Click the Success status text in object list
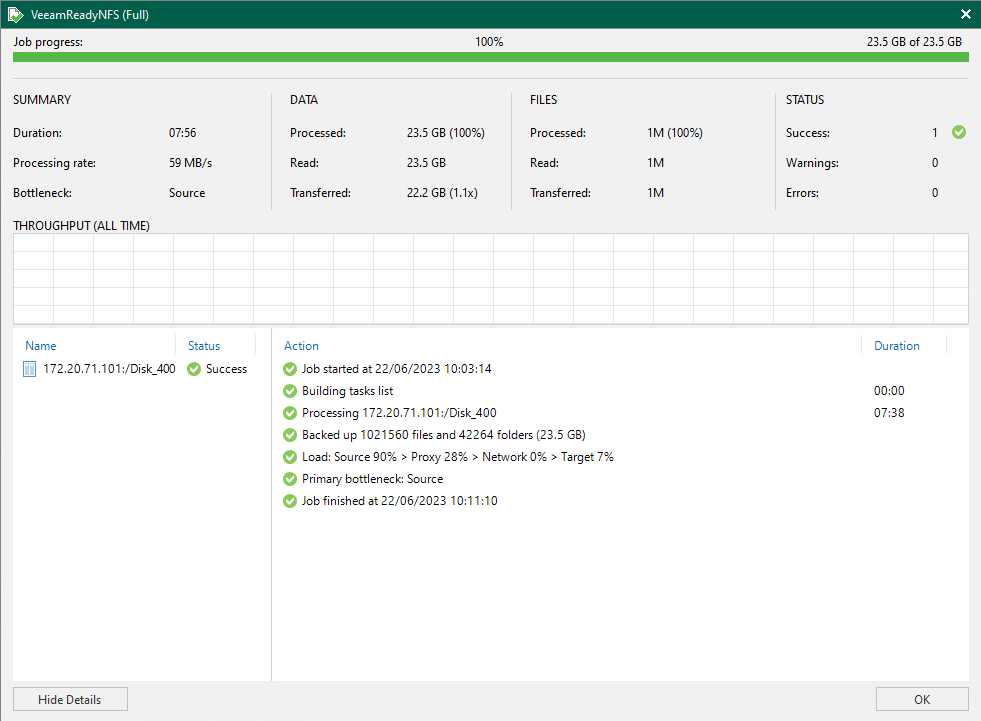This screenshot has height=721, width=981. click(x=226, y=369)
